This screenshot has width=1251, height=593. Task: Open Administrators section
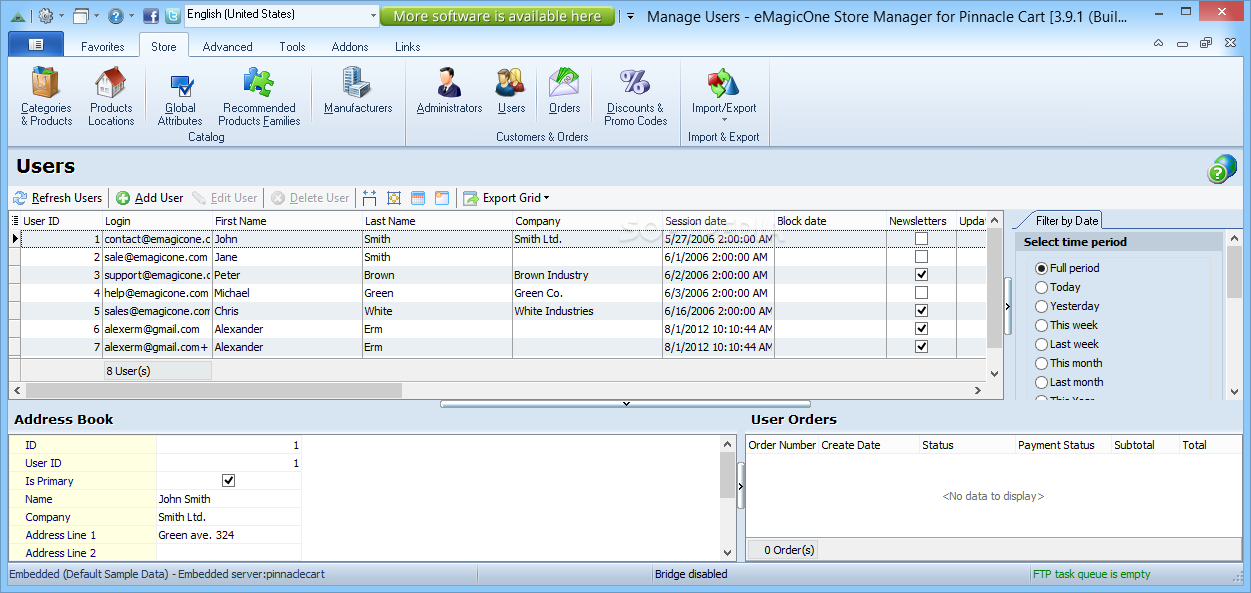pos(449,91)
